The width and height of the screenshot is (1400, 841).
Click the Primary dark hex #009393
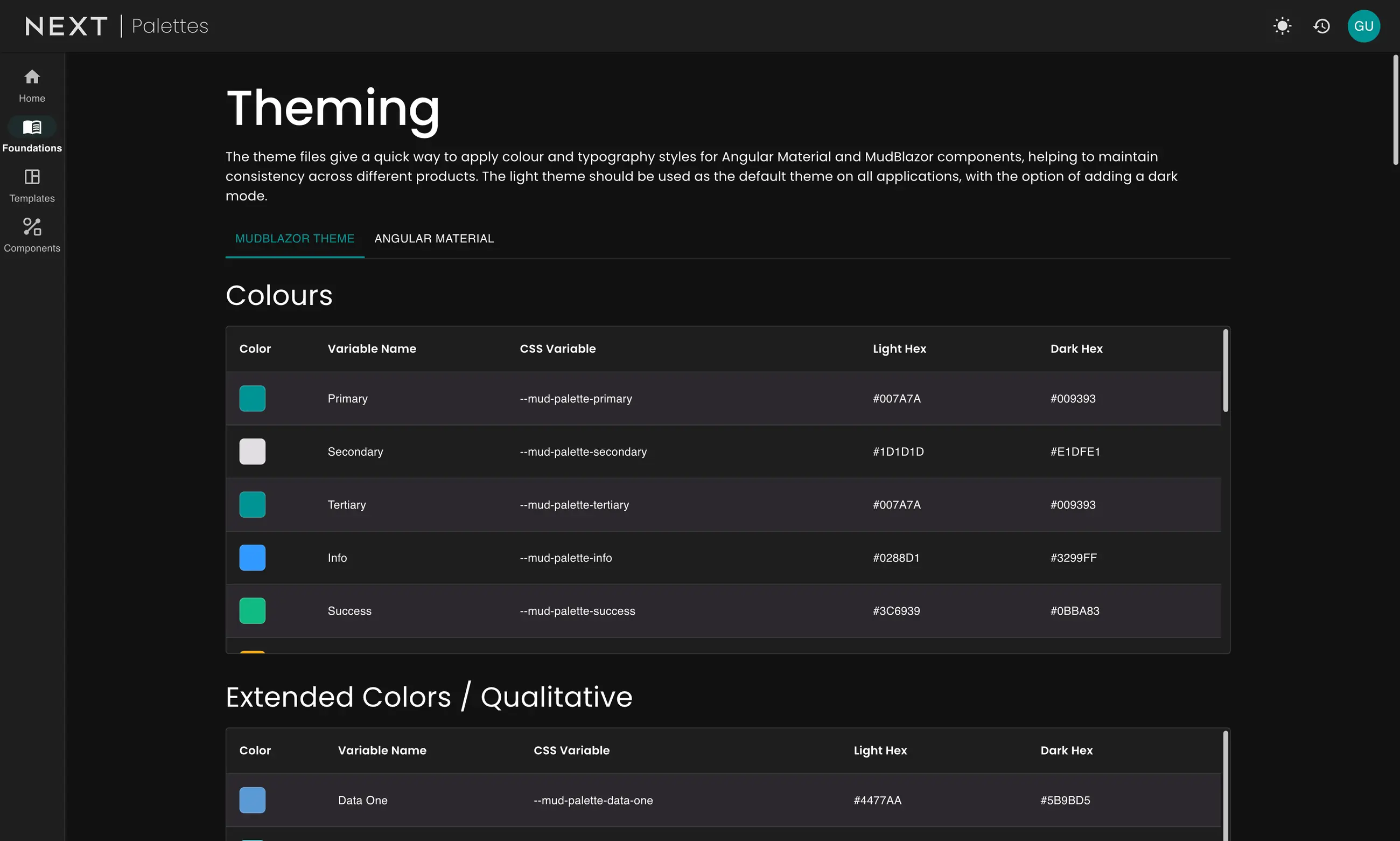pyautogui.click(x=1073, y=399)
